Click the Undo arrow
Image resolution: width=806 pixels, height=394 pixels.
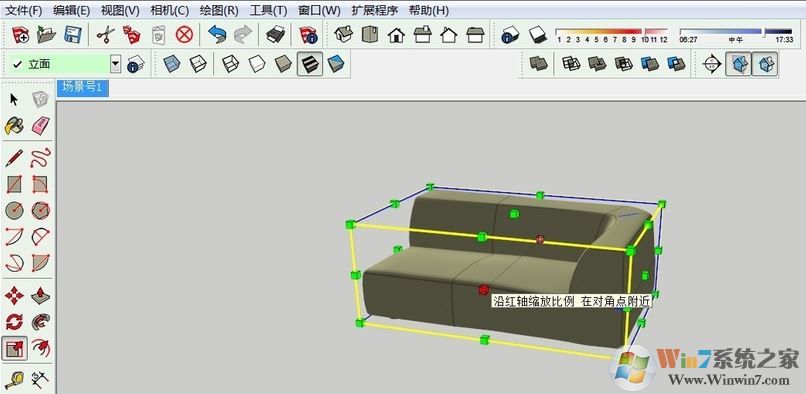click(217, 35)
